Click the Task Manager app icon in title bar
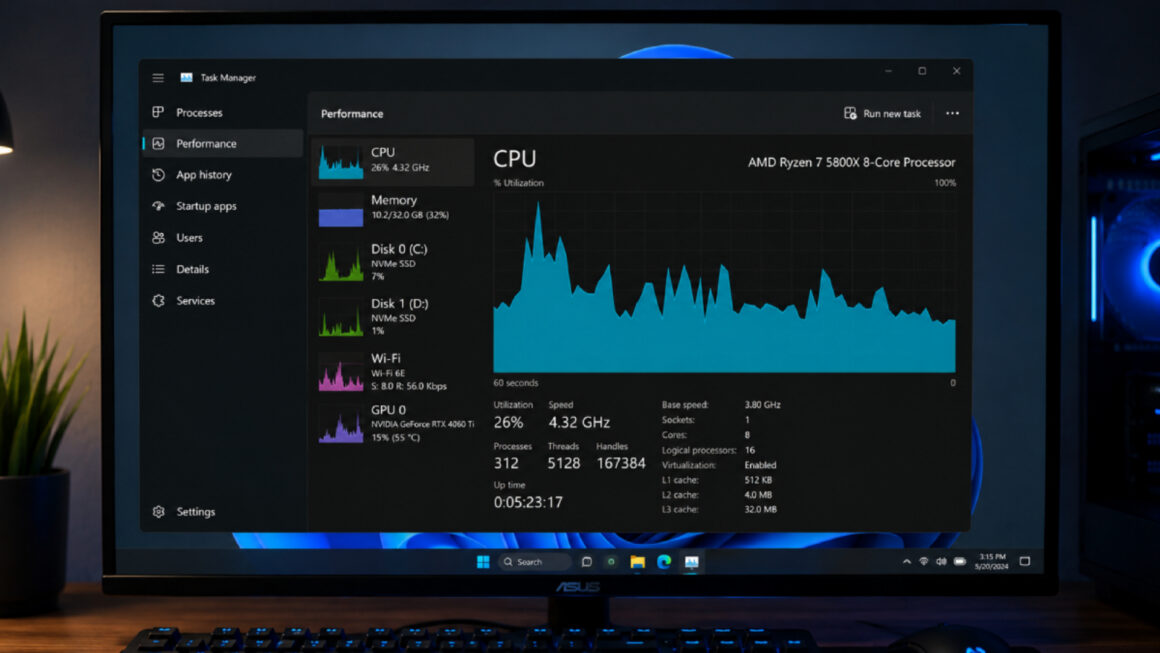1160x653 pixels. 186,78
